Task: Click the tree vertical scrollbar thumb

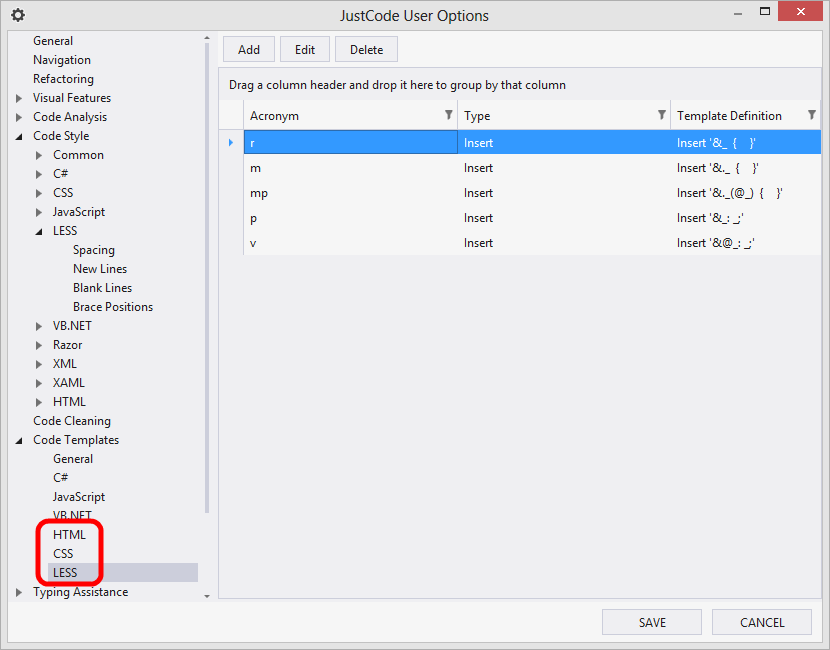Action: [207, 278]
